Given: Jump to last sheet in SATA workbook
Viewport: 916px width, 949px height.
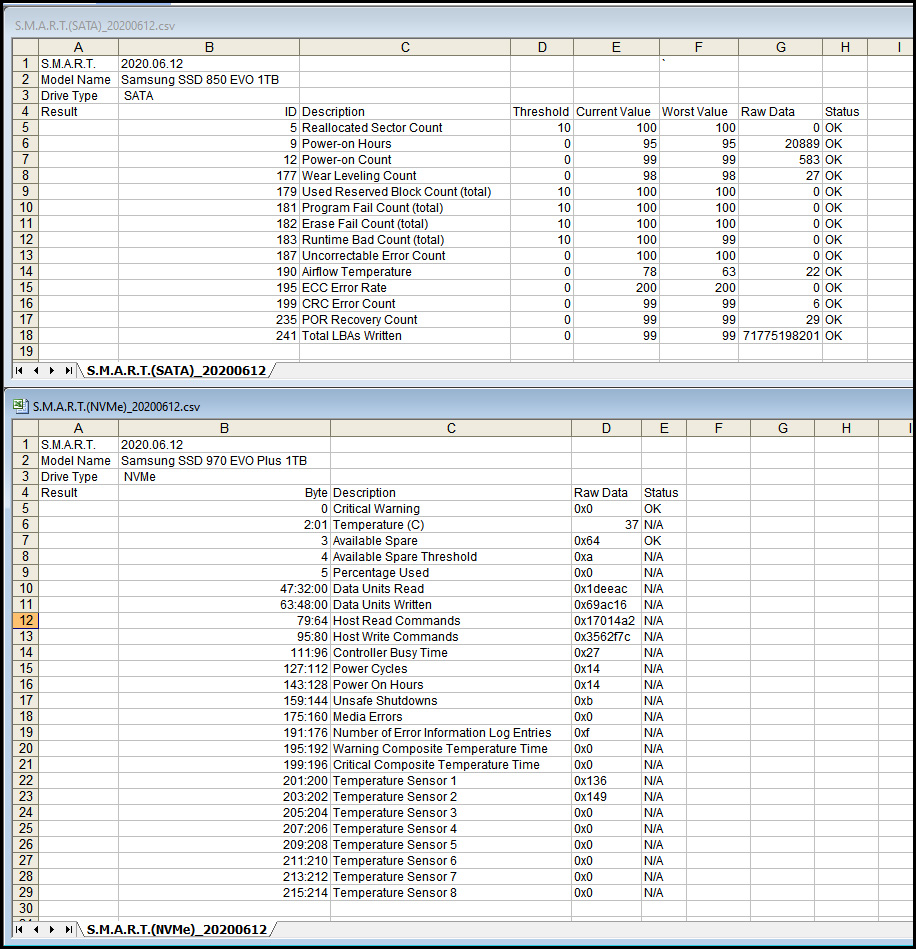Looking at the screenshot, I should (69, 371).
